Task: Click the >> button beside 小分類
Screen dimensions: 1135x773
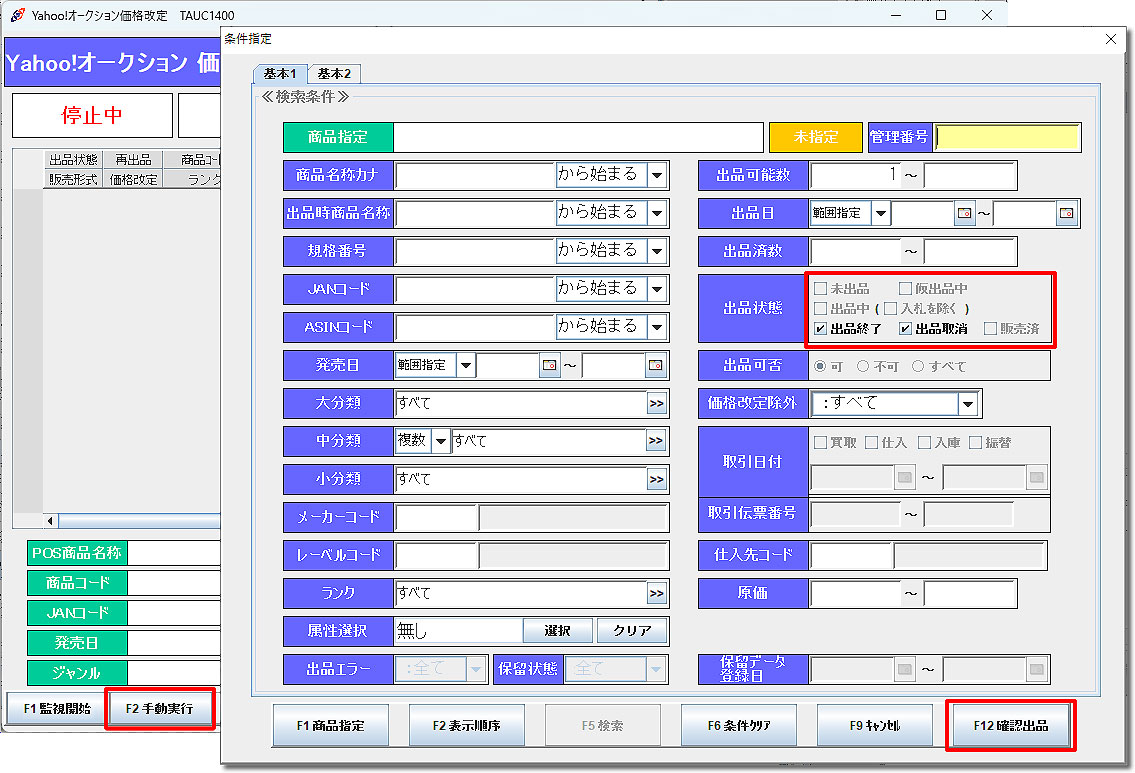Action: click(656, 480)
